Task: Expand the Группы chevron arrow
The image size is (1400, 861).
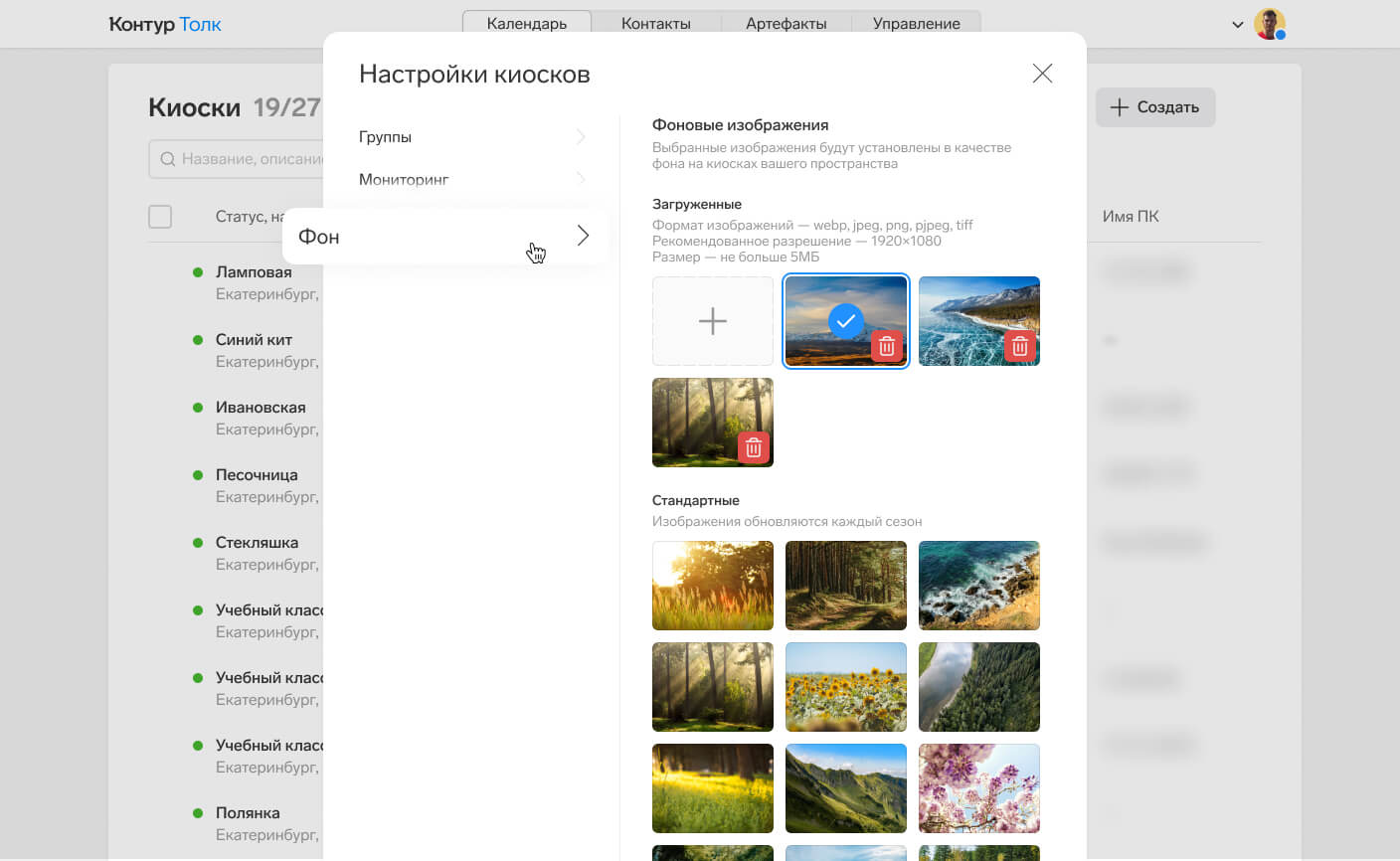Action: point(582,137)
